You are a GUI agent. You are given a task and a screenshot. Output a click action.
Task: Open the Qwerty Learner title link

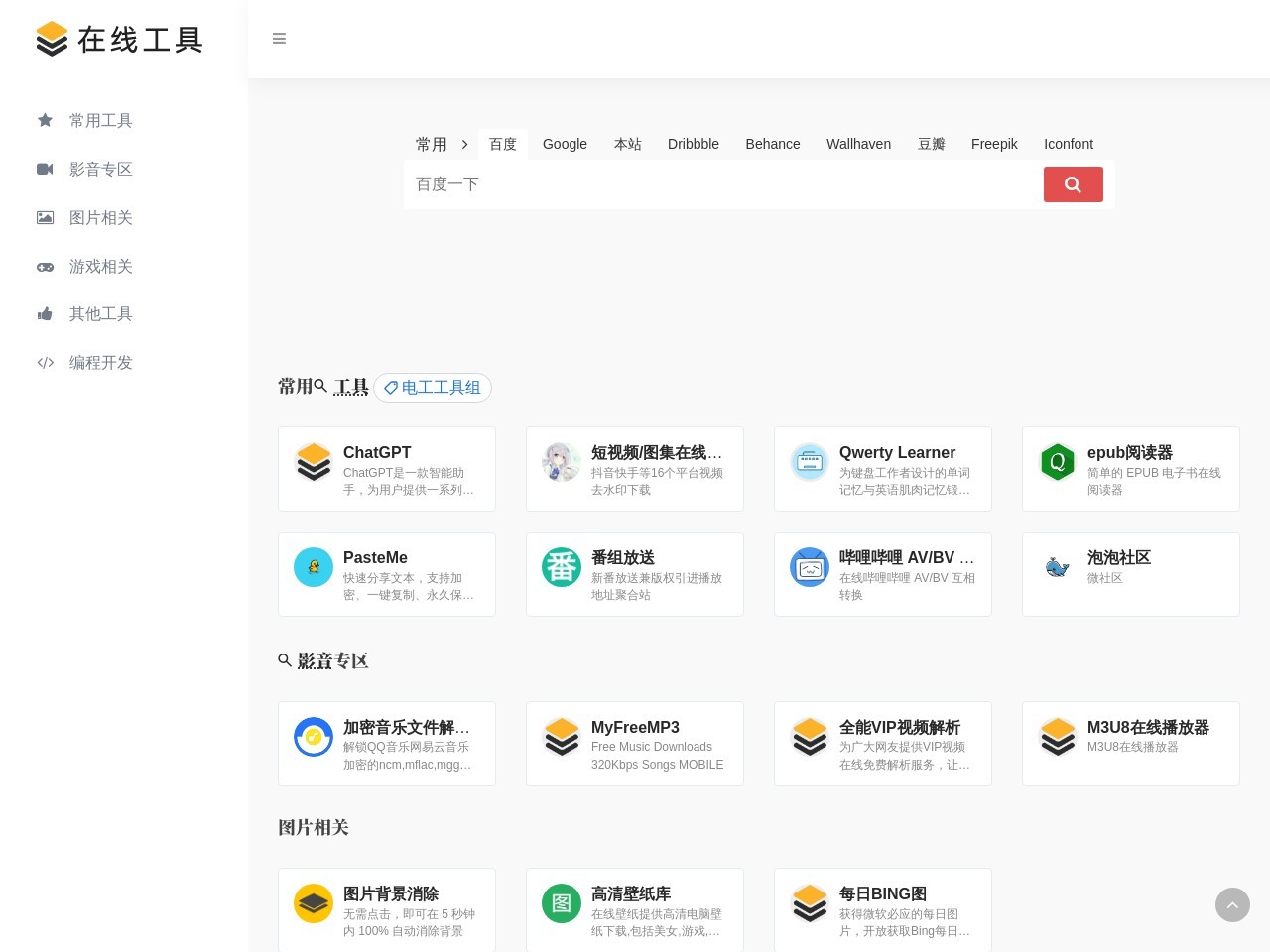[897, 452]
